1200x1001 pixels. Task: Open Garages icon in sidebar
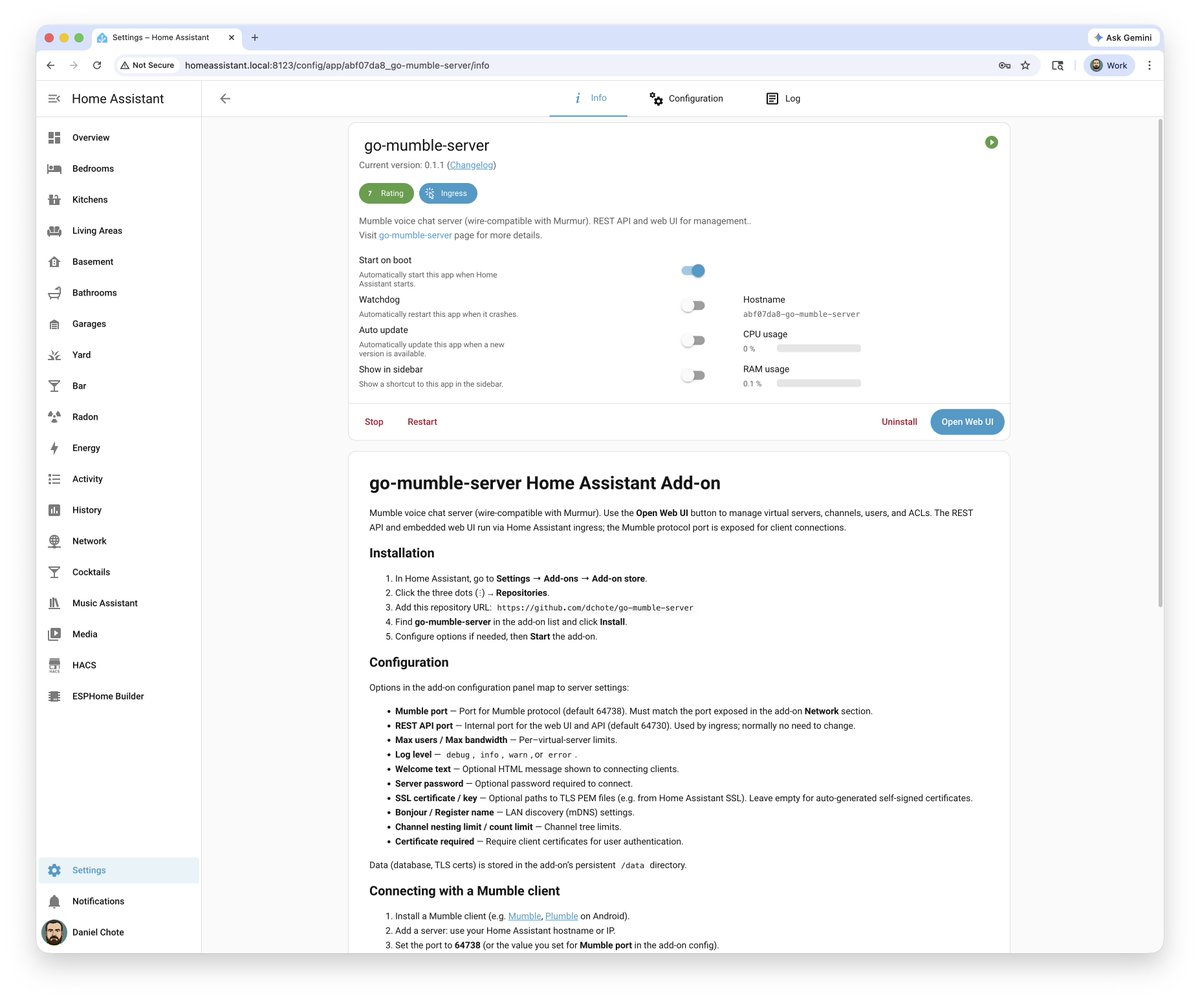(x=54, y=324)
